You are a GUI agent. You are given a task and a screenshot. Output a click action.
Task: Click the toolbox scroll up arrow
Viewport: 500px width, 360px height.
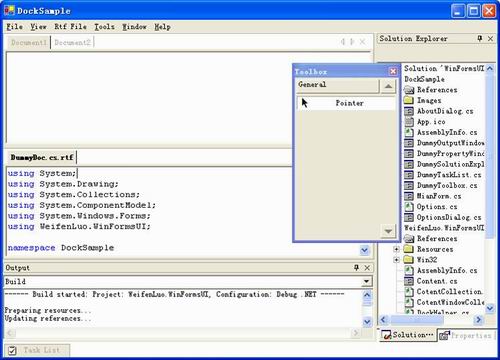pos(388,86)
